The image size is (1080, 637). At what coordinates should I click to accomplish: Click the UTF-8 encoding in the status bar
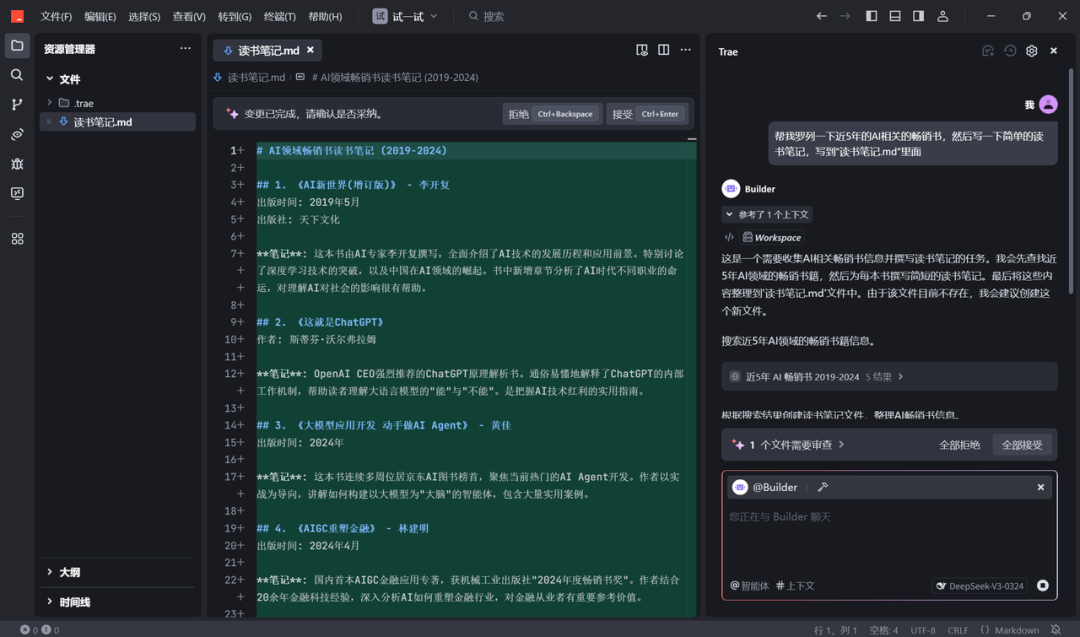tap(923, 629)
